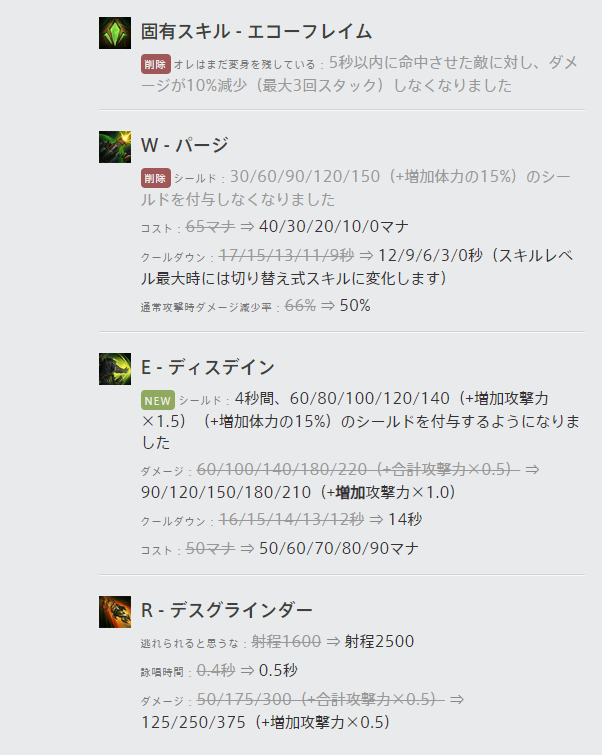Click the green NEW badge under E ディスデイン
The image size is (602, 755).
point(157,400)
